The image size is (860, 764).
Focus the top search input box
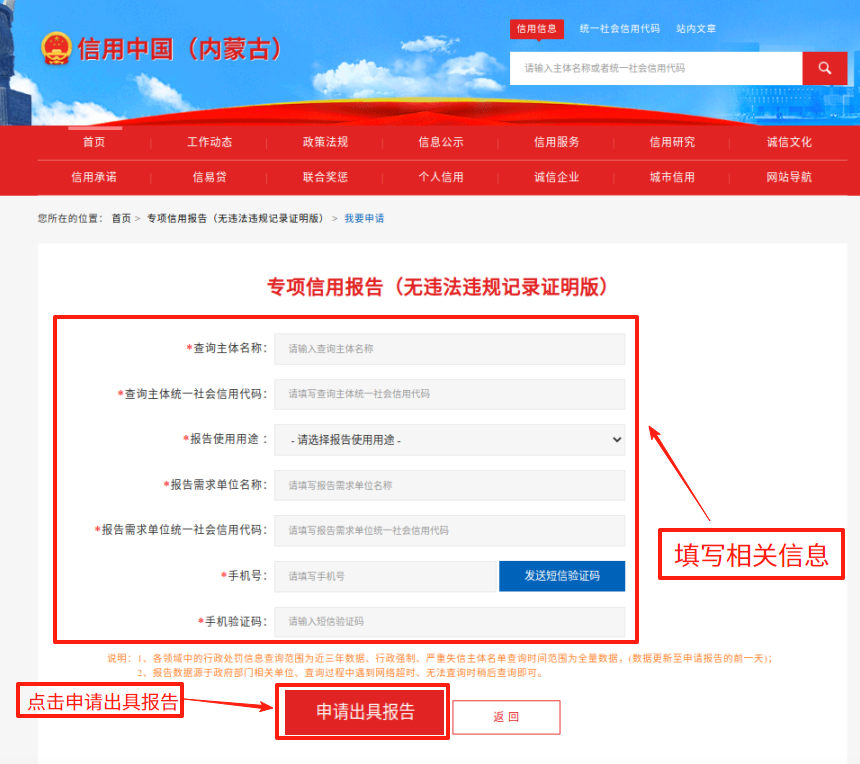(x=656, y=68)
